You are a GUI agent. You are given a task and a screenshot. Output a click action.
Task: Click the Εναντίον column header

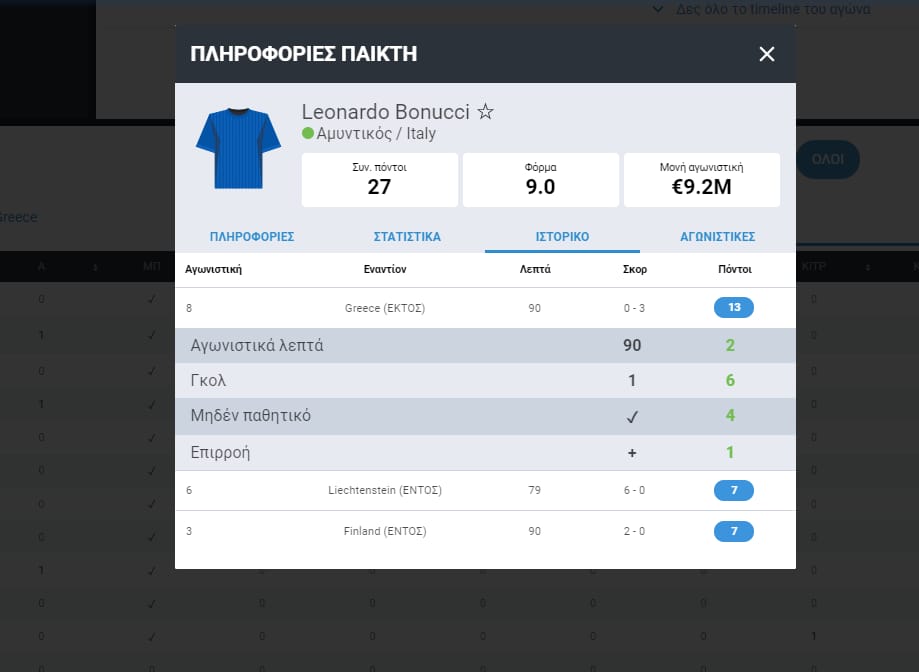point(385,270)
